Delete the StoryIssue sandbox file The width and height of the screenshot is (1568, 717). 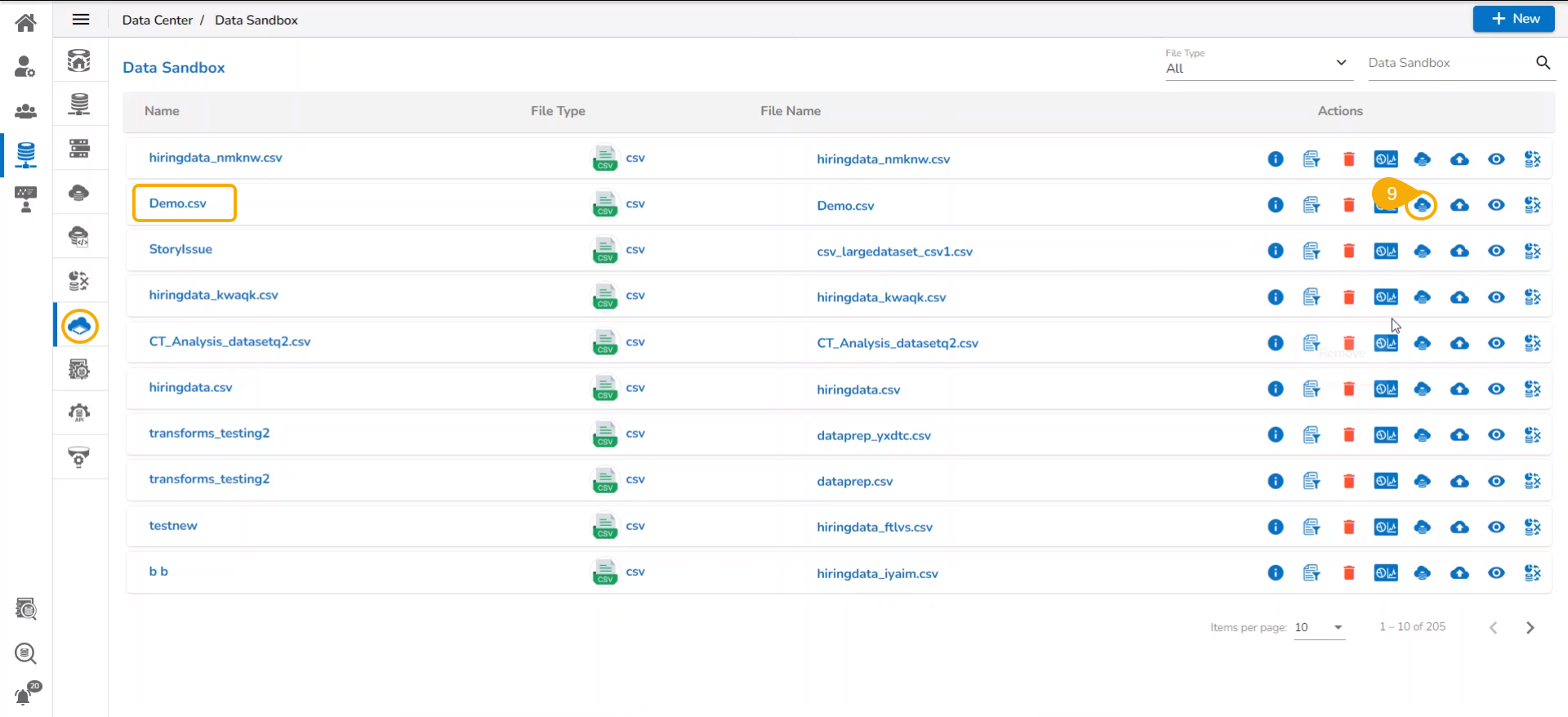[x=1348, y=252]
